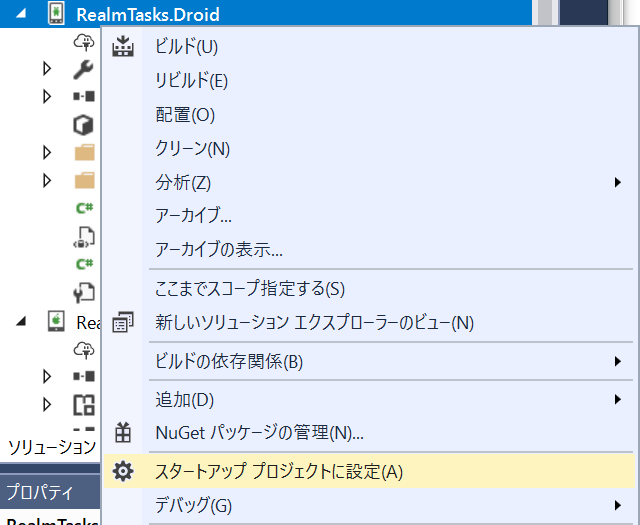Open the 分析(Z) submenu
Image resolution: width=640 pixels, height=525 pixels.
(x=369, y=182)
